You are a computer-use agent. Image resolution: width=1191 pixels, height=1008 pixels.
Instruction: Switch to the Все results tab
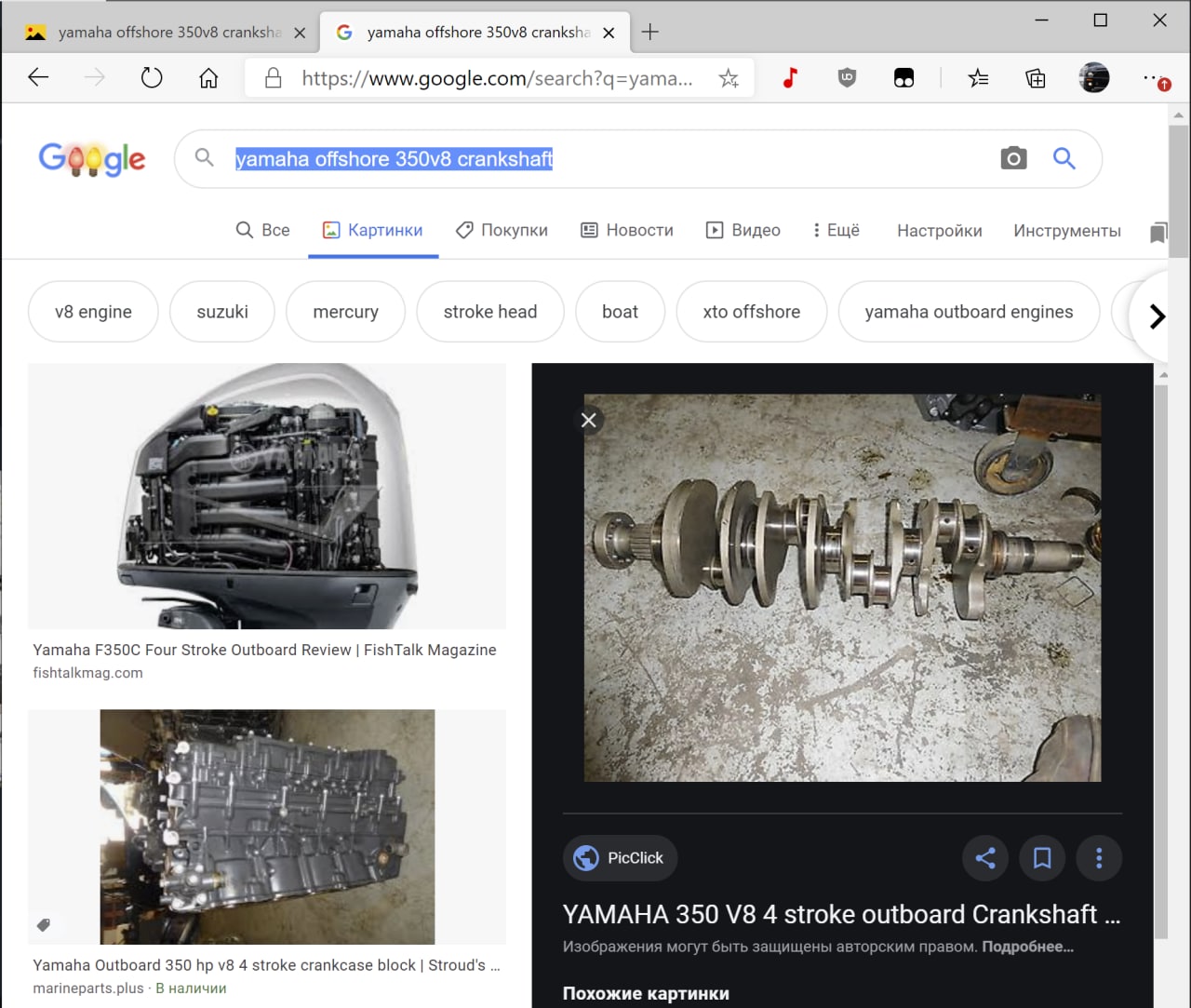tap(262, 230)
